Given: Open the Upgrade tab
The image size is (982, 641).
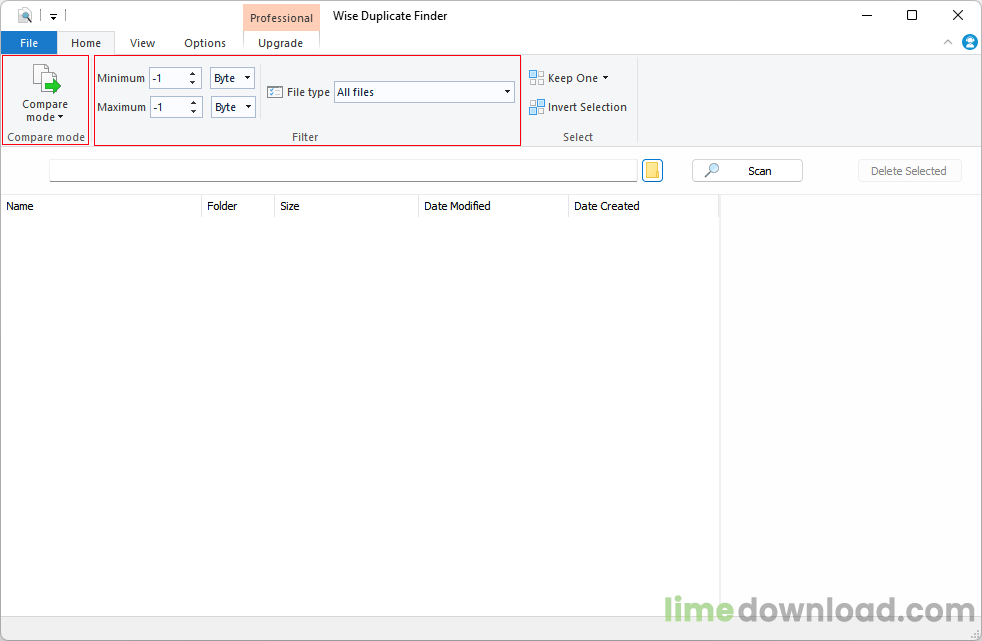Looking at the screenshot, I should [281, 43].
